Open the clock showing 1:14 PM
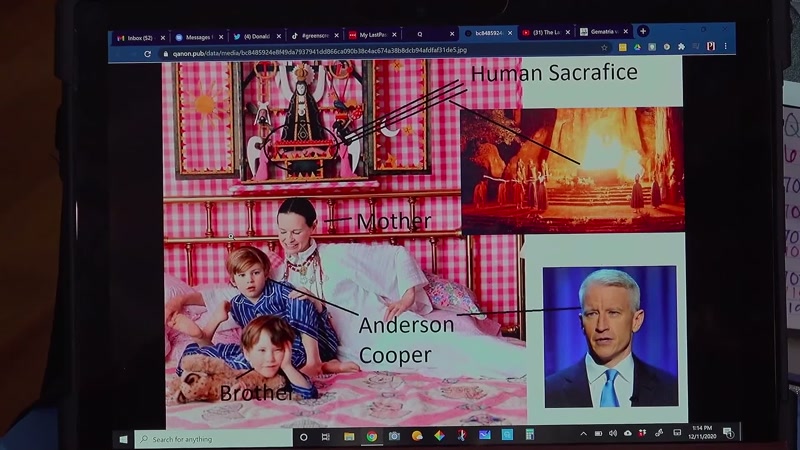 702,432
